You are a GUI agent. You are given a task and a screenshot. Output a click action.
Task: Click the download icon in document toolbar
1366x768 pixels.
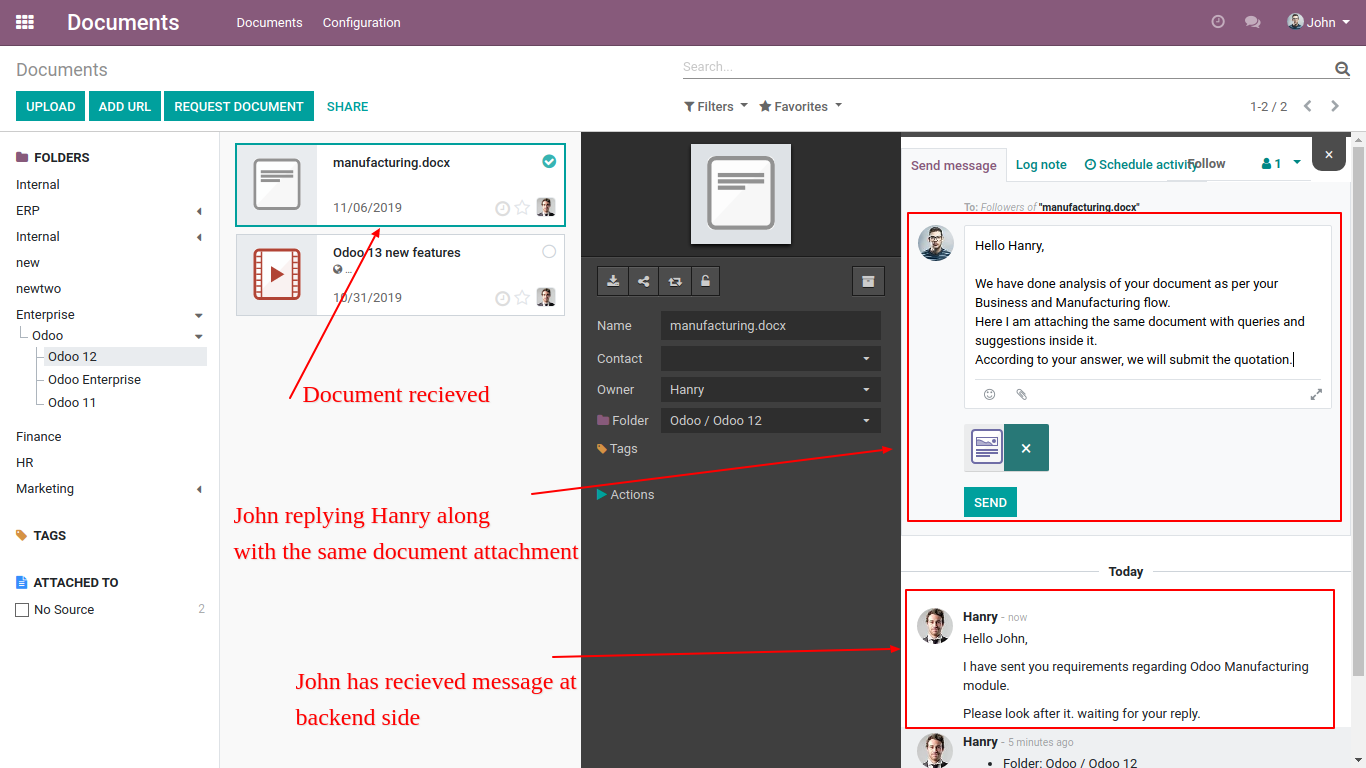(x=613, y=281)
